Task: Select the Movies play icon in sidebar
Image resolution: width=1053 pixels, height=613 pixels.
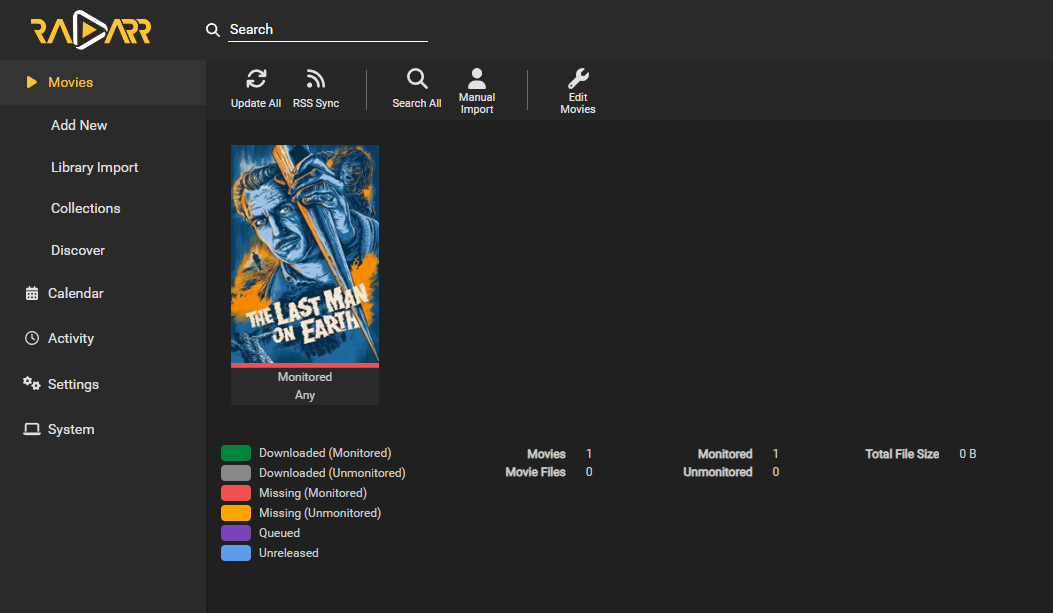Action: pos(31,82)
